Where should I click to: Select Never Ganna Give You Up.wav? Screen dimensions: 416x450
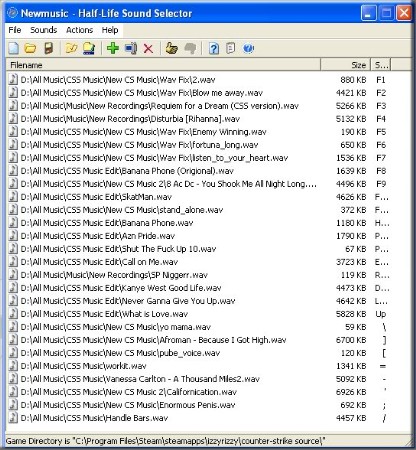pyautogui.click(x=128, y=301)
